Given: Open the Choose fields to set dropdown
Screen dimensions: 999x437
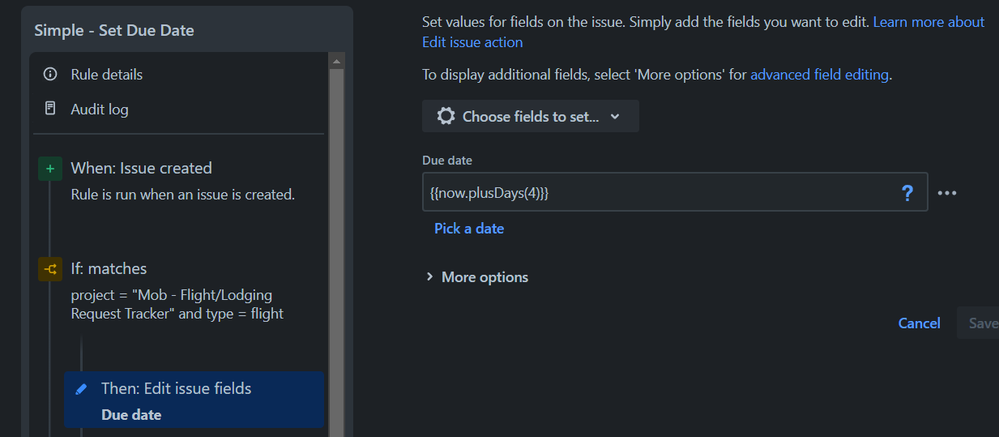Looking at the screenshot, I should 530,117.
